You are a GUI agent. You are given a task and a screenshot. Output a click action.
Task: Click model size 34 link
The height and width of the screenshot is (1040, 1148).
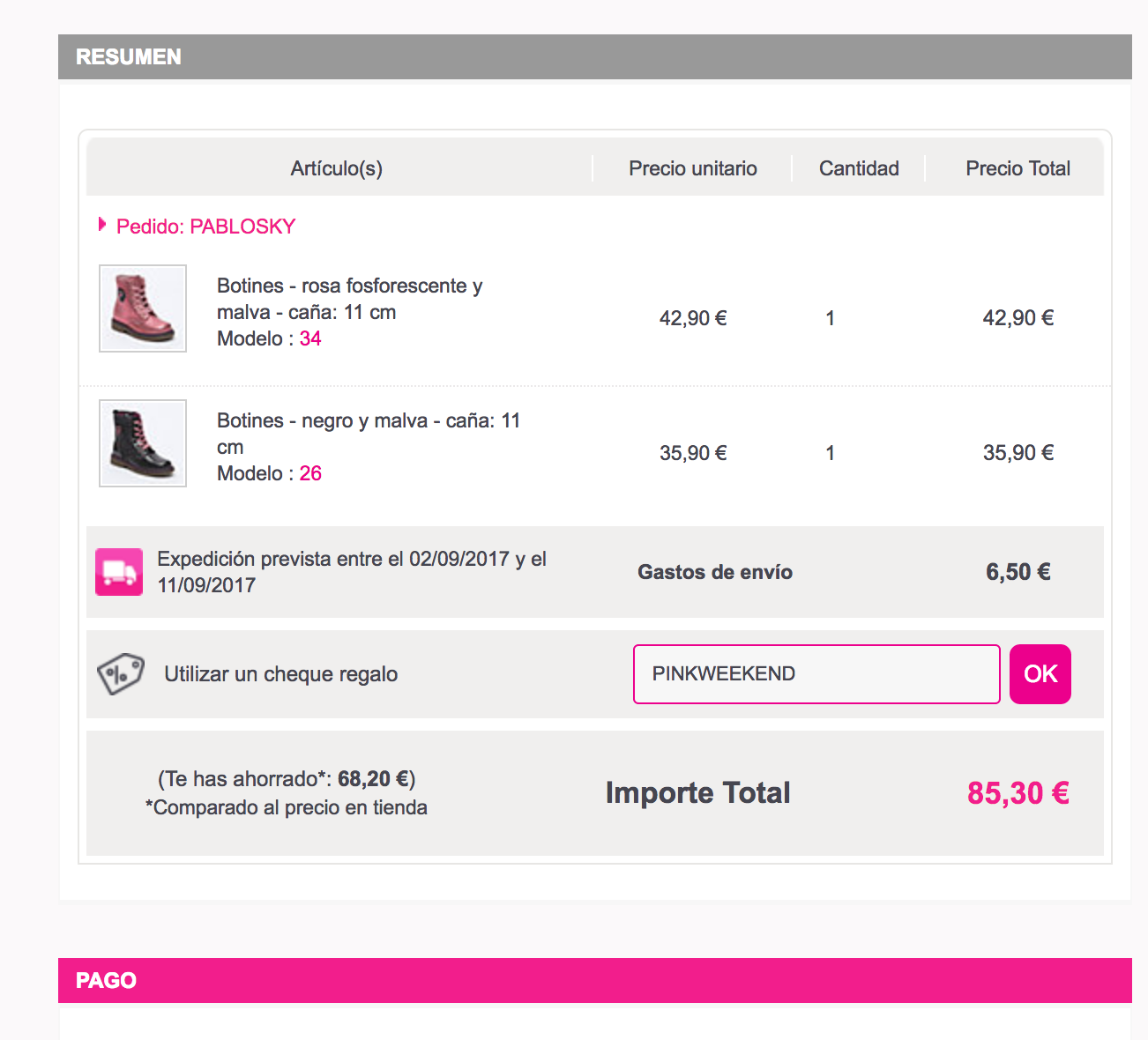point(310,338)
